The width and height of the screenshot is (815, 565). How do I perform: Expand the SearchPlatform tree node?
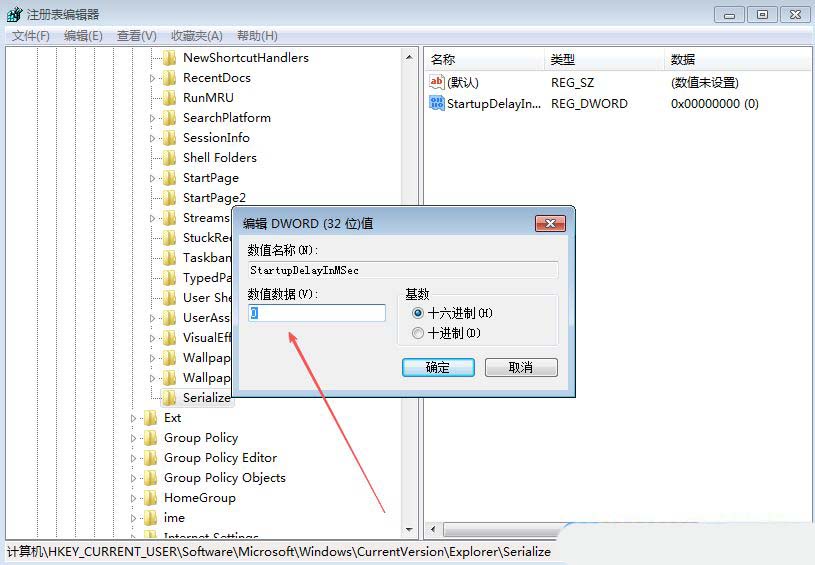click(152, 119)
